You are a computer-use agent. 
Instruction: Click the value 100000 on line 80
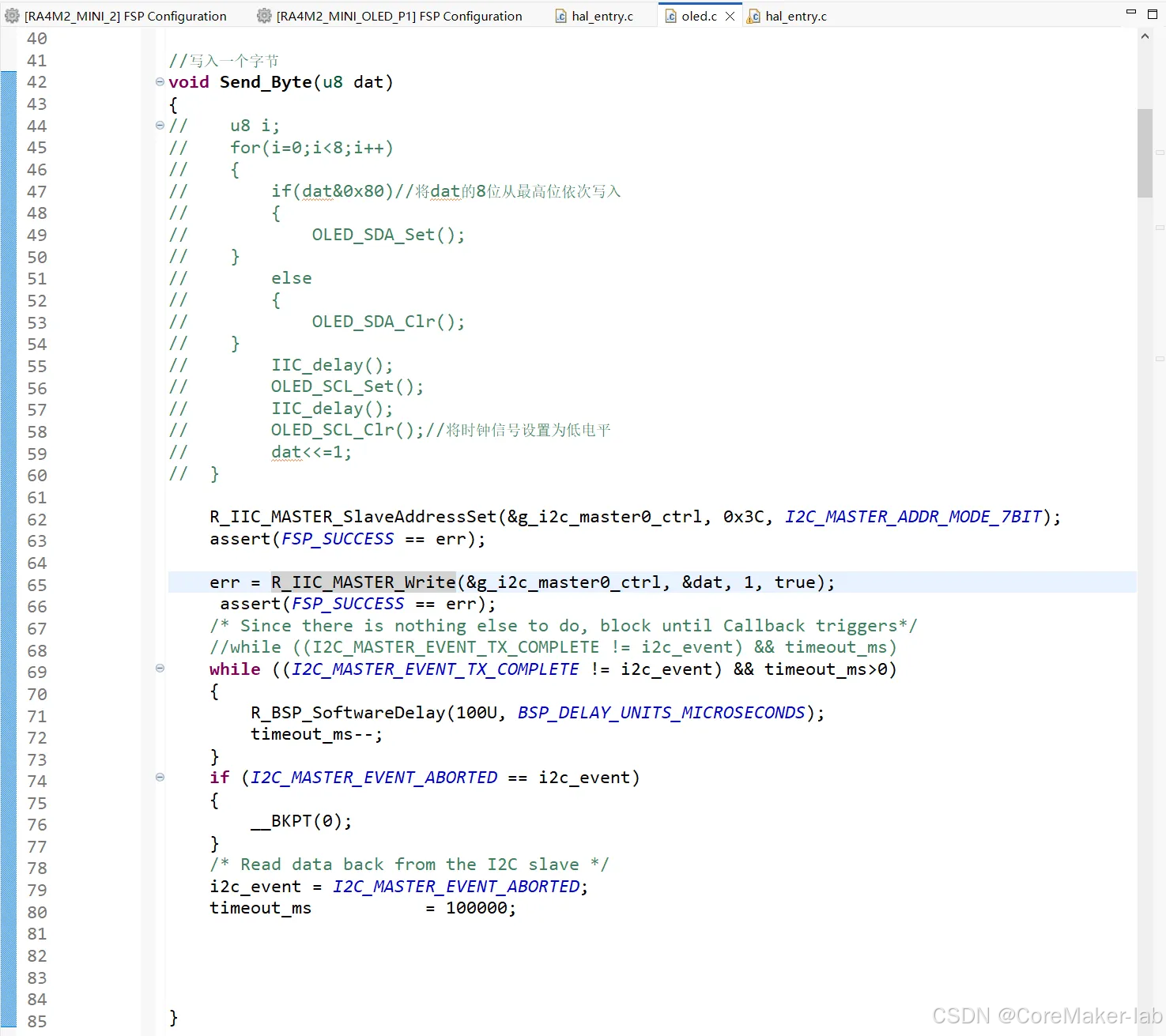pos(477,908)
